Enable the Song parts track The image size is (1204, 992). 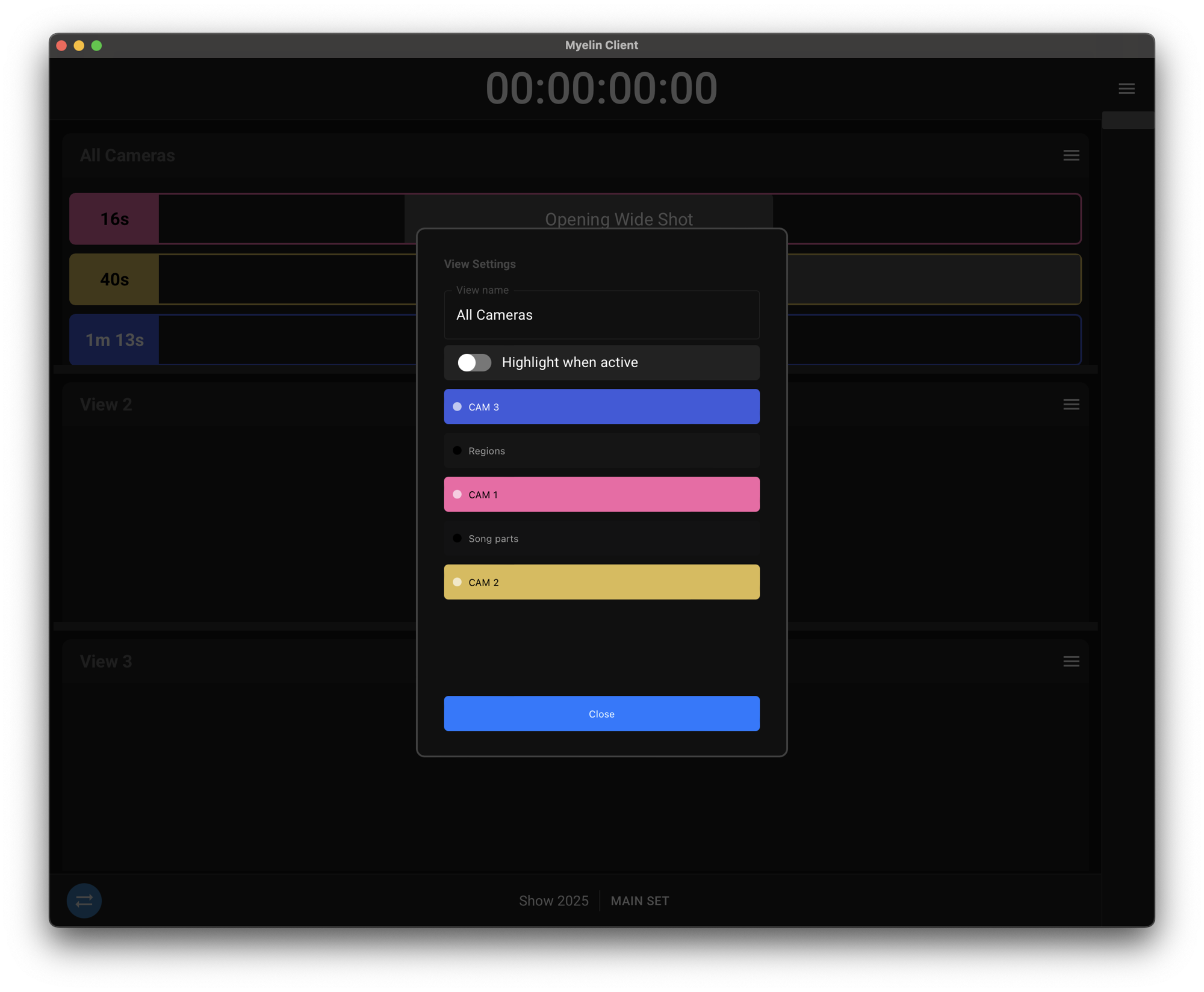[601, 539]
